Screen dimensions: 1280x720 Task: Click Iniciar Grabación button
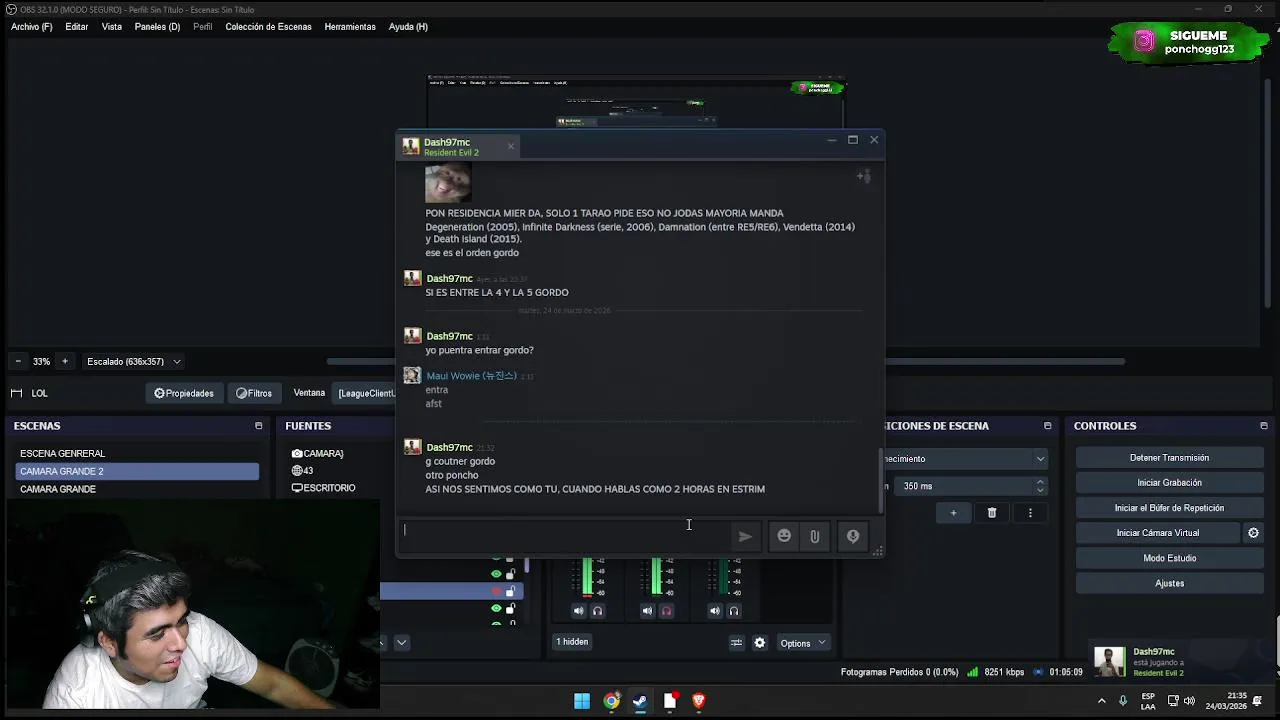tap(1169, 483)
